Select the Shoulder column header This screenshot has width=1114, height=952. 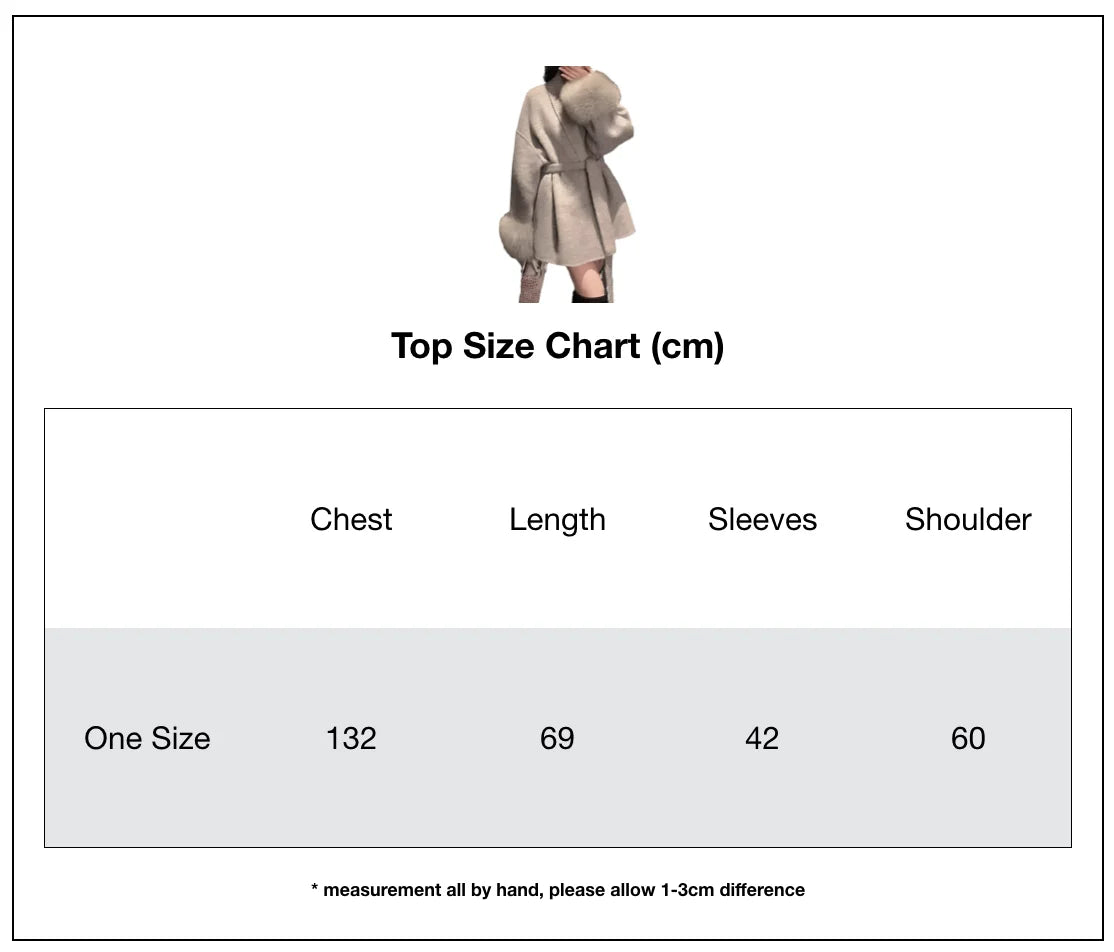(x=968, y=519)
